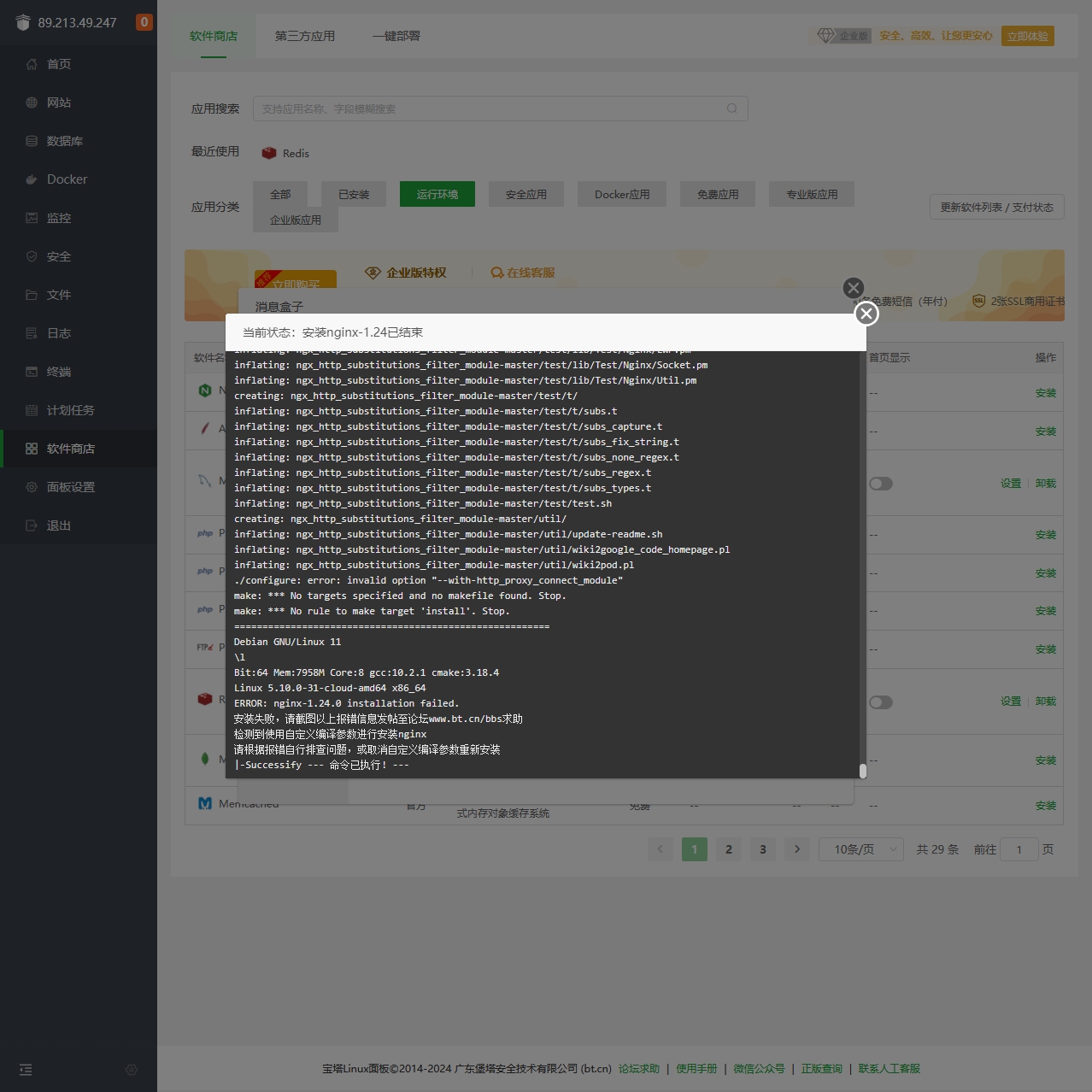Filter by 已安装 category

[354, 194]
